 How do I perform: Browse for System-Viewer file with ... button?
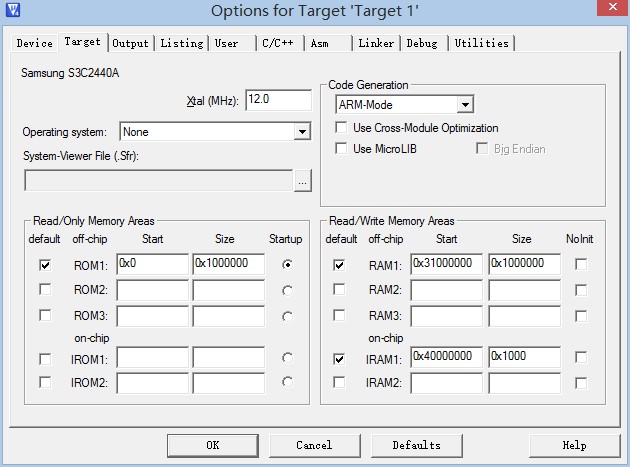pos(303,181)
